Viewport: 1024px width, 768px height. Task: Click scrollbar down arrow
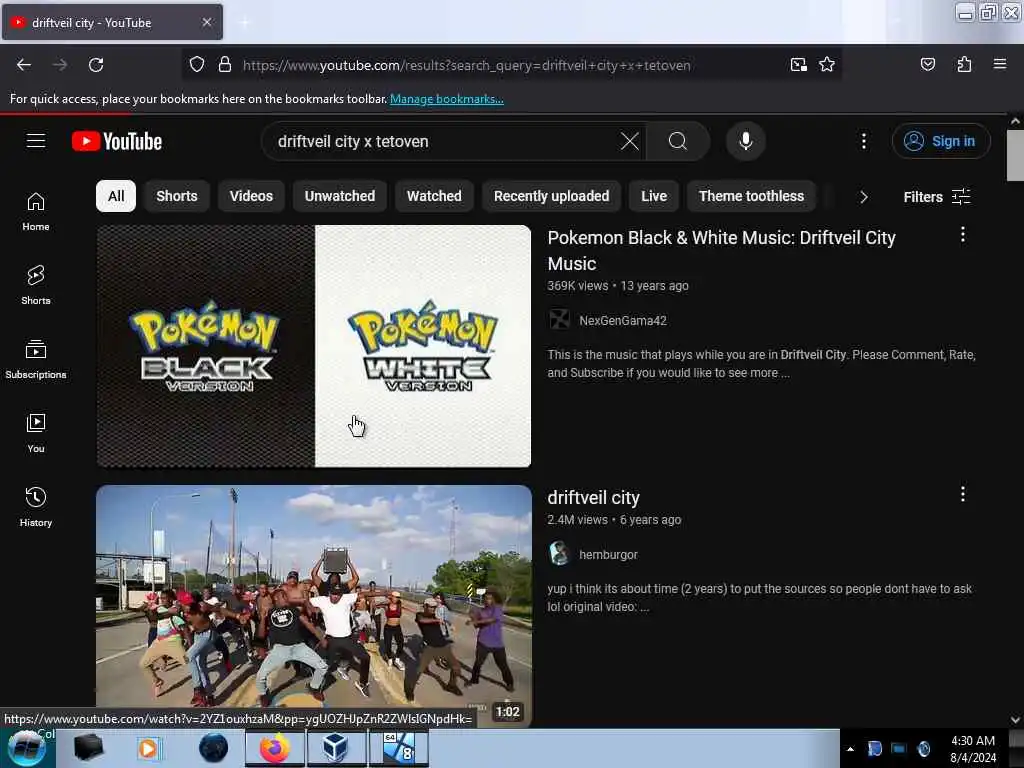pyautogui.click(x=1015, y=720)
